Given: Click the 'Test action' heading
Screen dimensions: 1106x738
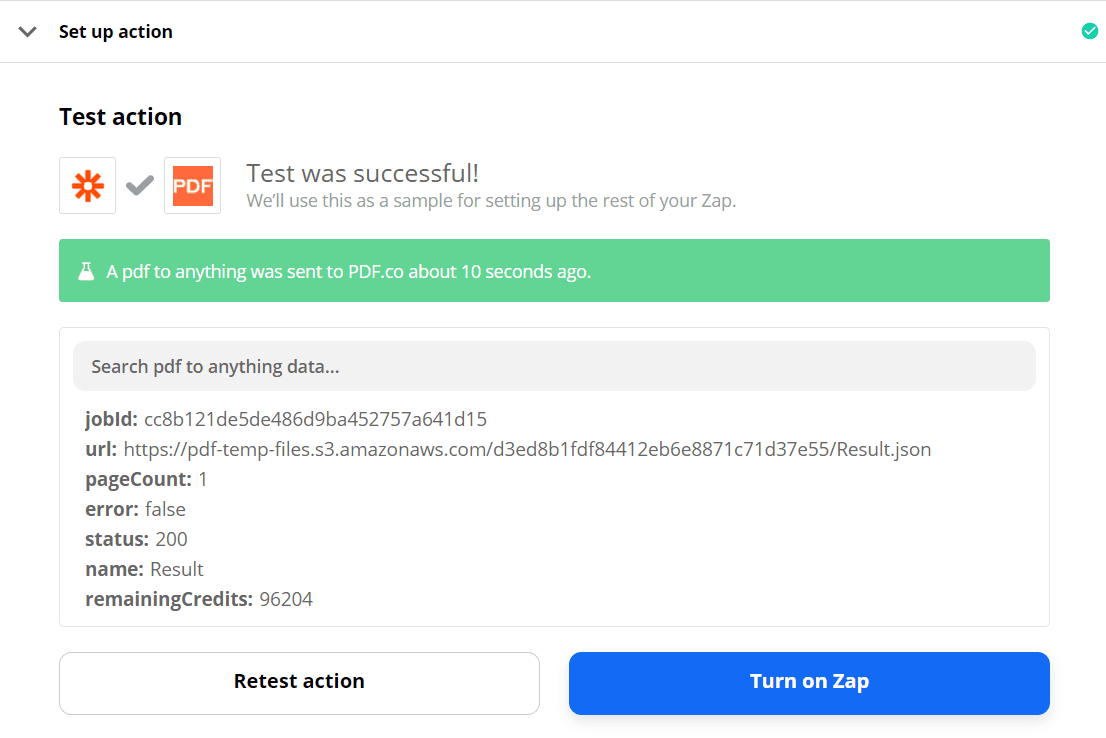Looking at the screenshot, I should (120, 116).
